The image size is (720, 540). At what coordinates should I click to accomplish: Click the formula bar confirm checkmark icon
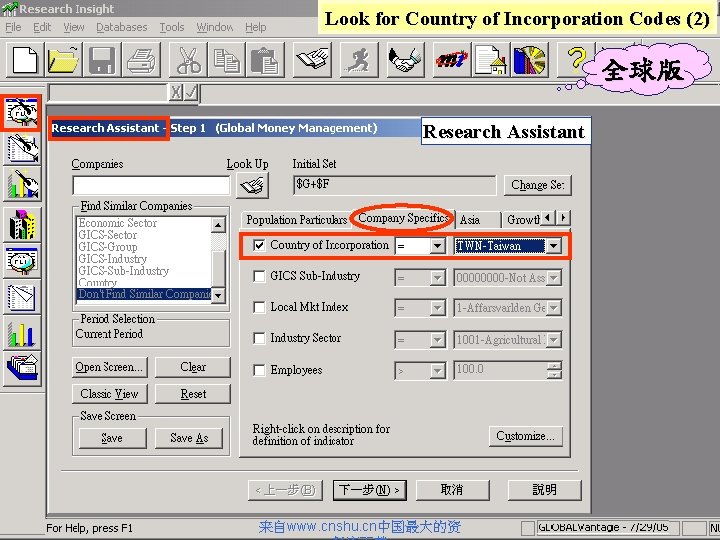[191, 93]
